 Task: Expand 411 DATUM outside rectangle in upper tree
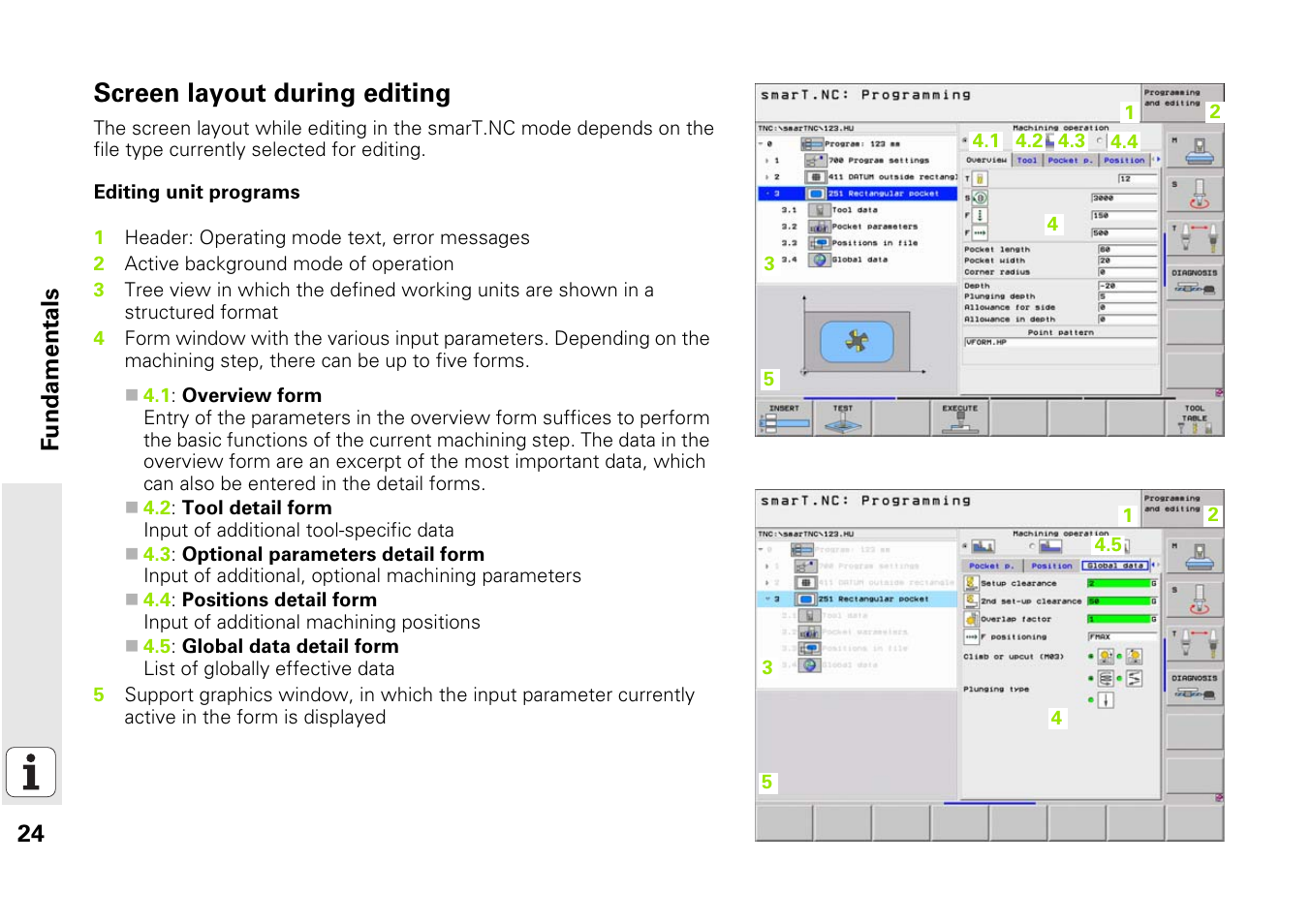pyautogui.click(x=767, y=177)
